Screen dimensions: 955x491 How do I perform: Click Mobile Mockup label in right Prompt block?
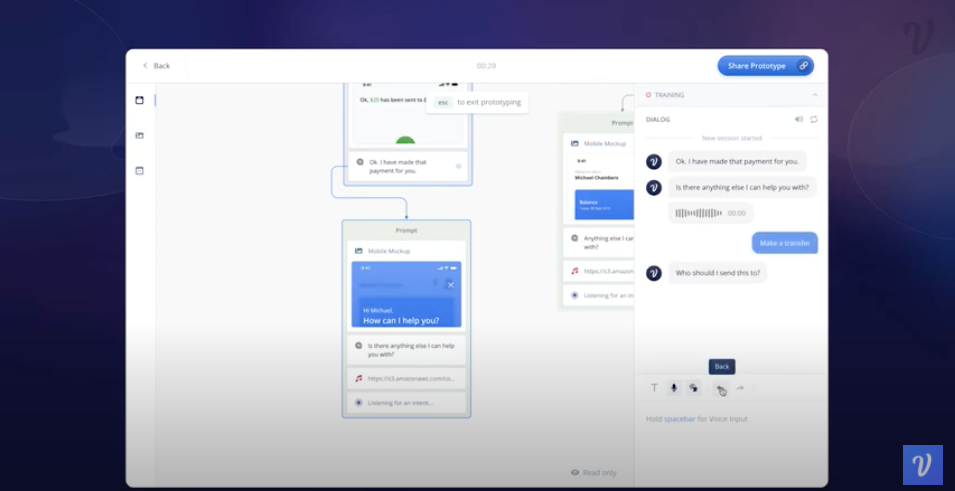click(x=604, y=144)
